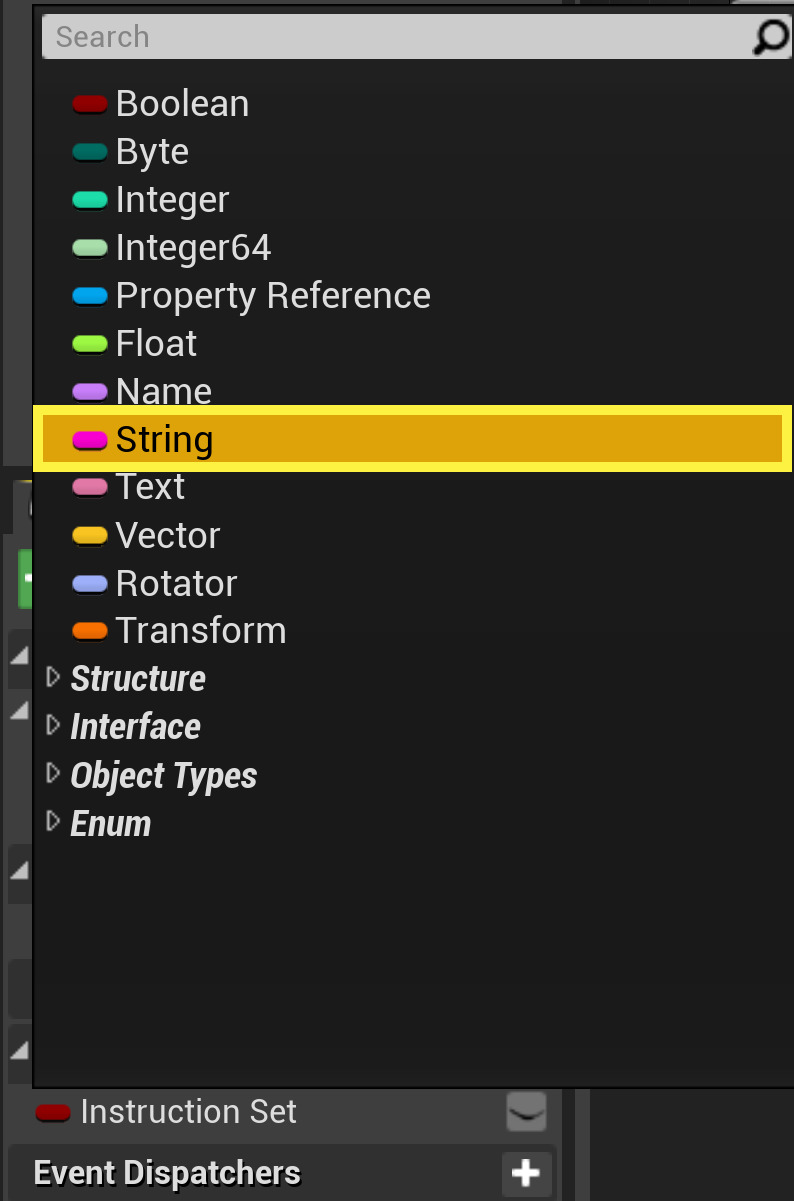Click the red Boolean type pill icon
This screenshot has height=1201, width=794.
pyautogui.click(x=90, y=103)
